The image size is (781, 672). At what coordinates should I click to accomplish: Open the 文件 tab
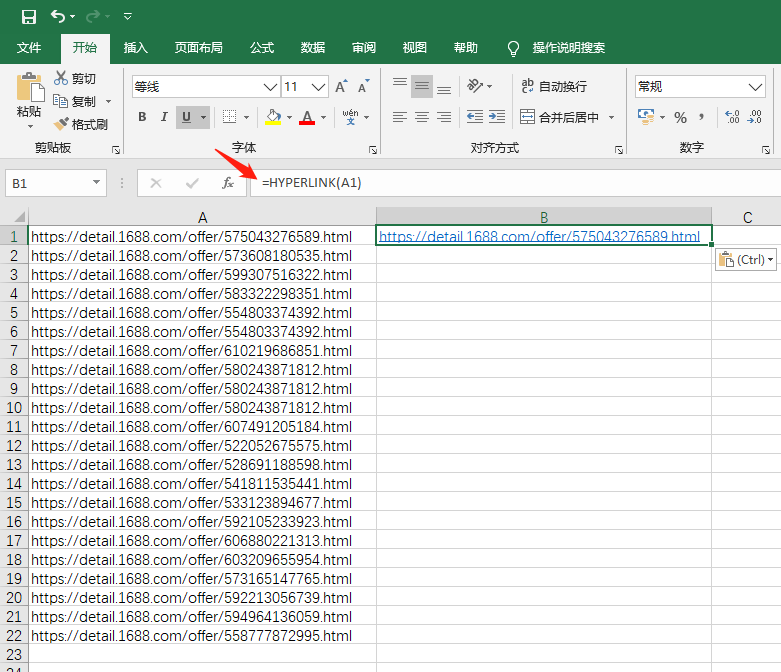coord(29,48)
